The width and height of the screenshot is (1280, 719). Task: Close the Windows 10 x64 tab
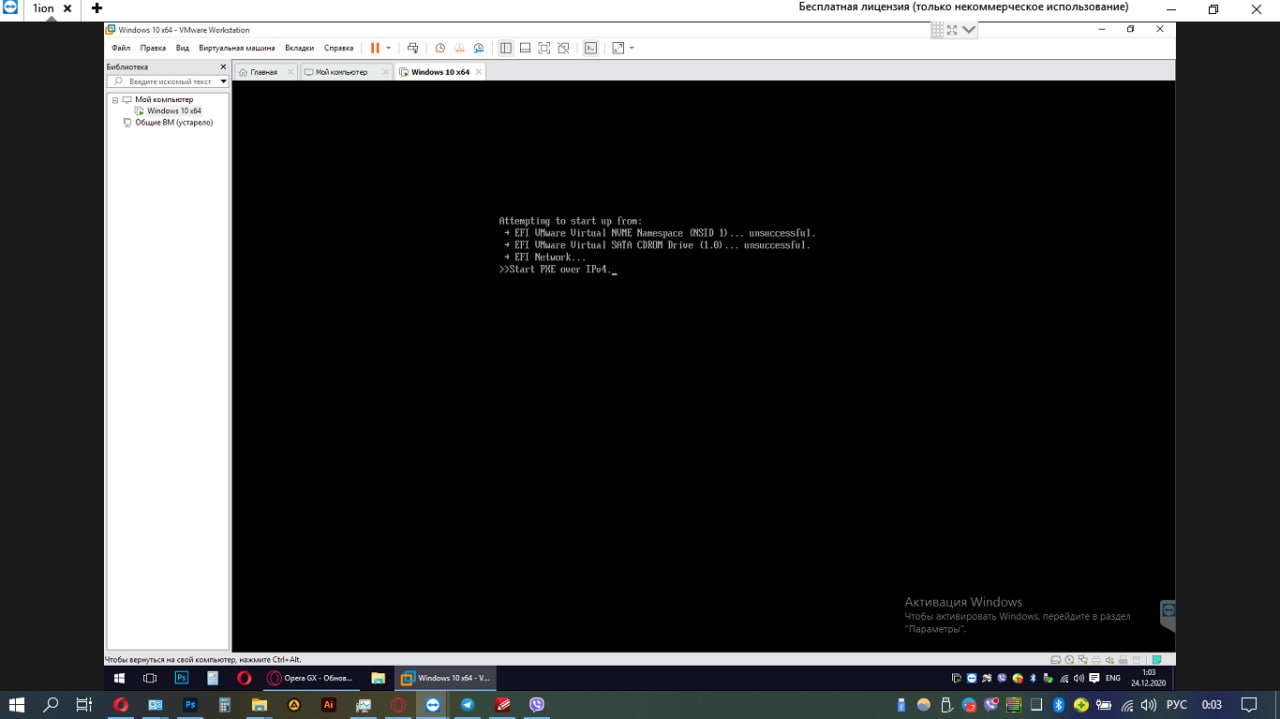tap(479, 72)
